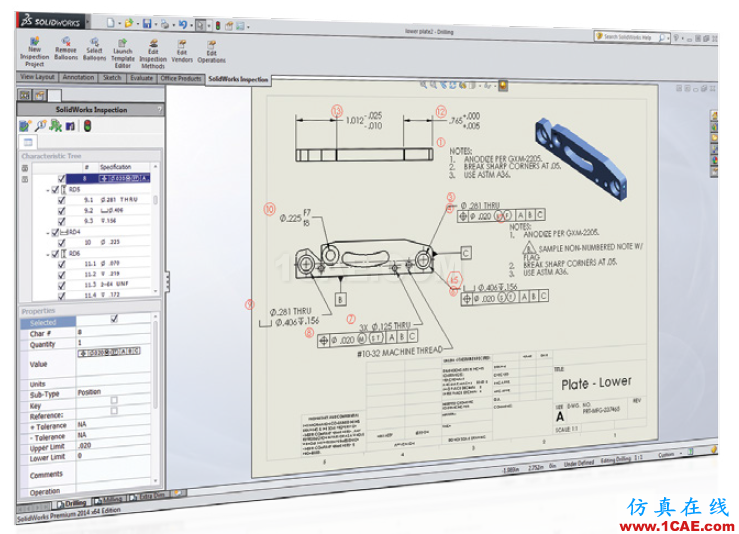Open the Milling sheet tab

pos(110,500)
